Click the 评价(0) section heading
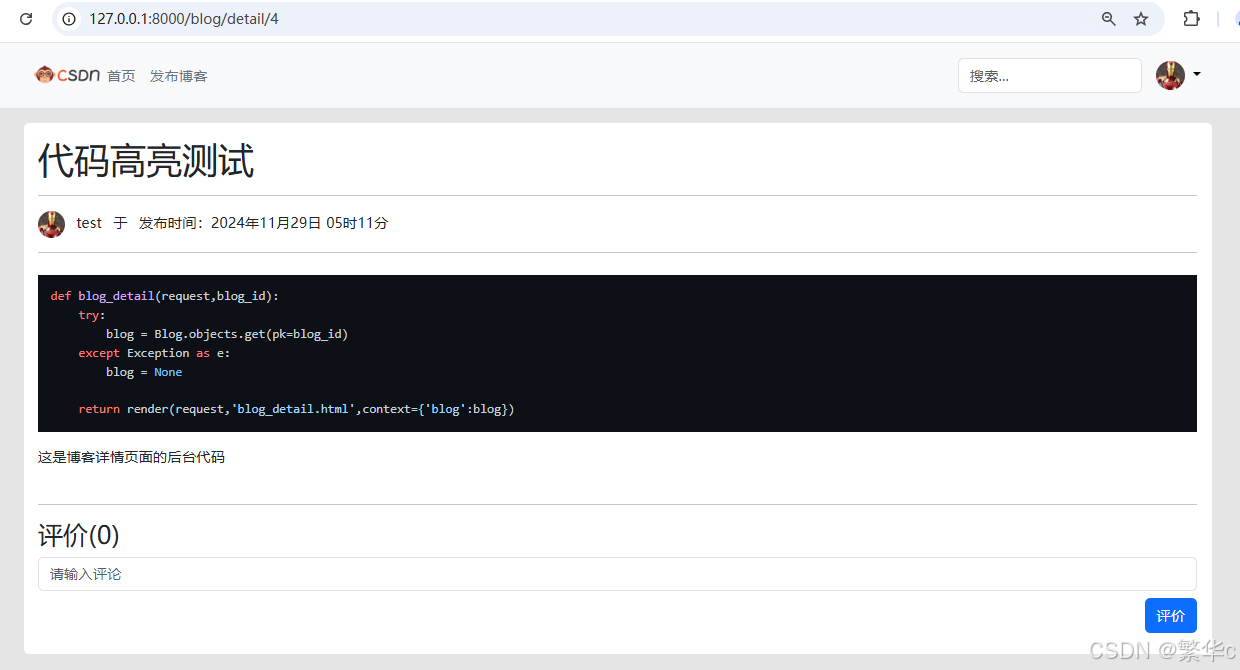This screenshot has width=1240, height=670. tap(78, 536)
